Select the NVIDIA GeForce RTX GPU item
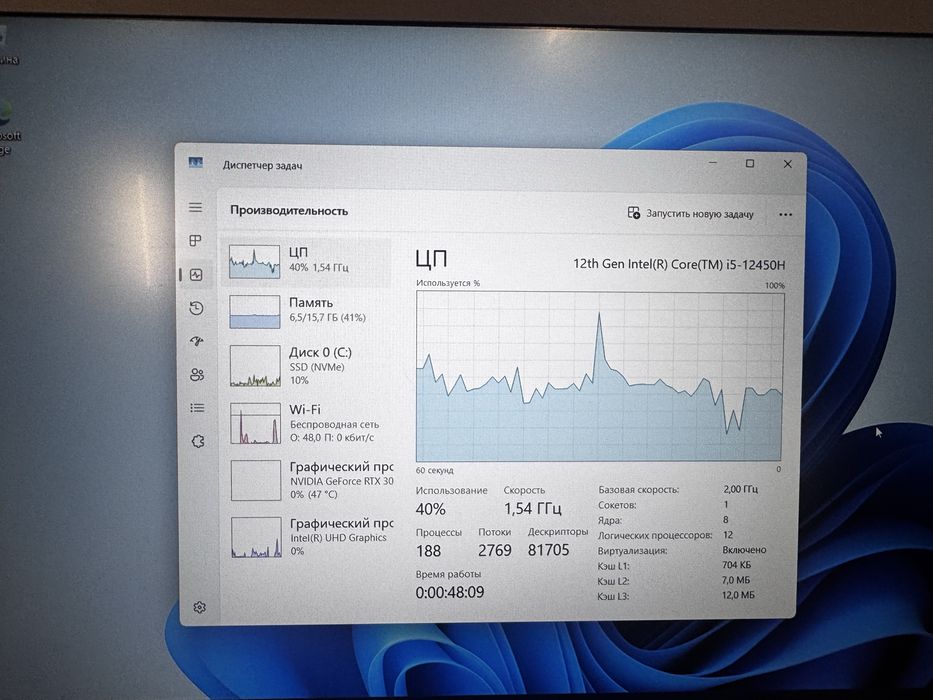This screenshot has width=933, height=700. pyautogui.click(x=308, y=480)
